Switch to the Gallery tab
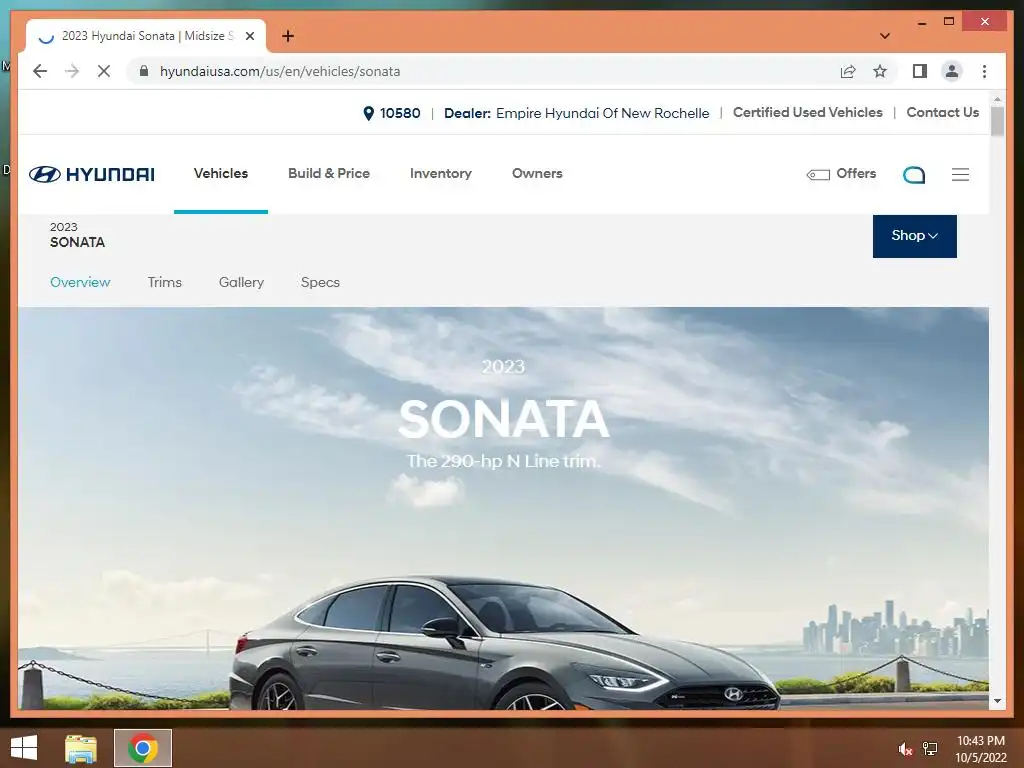 coord(241,282)
